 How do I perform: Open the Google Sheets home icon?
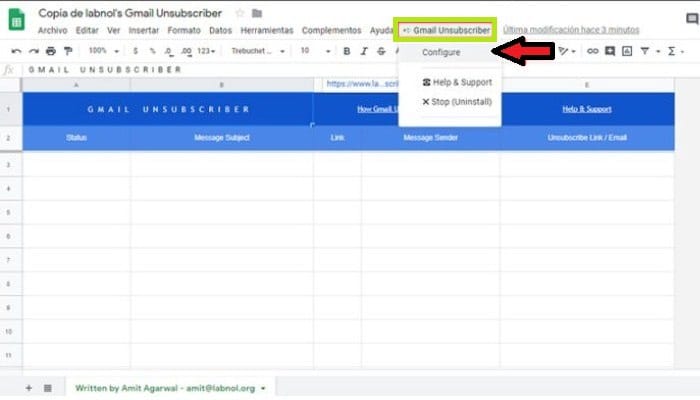point(17,20)
